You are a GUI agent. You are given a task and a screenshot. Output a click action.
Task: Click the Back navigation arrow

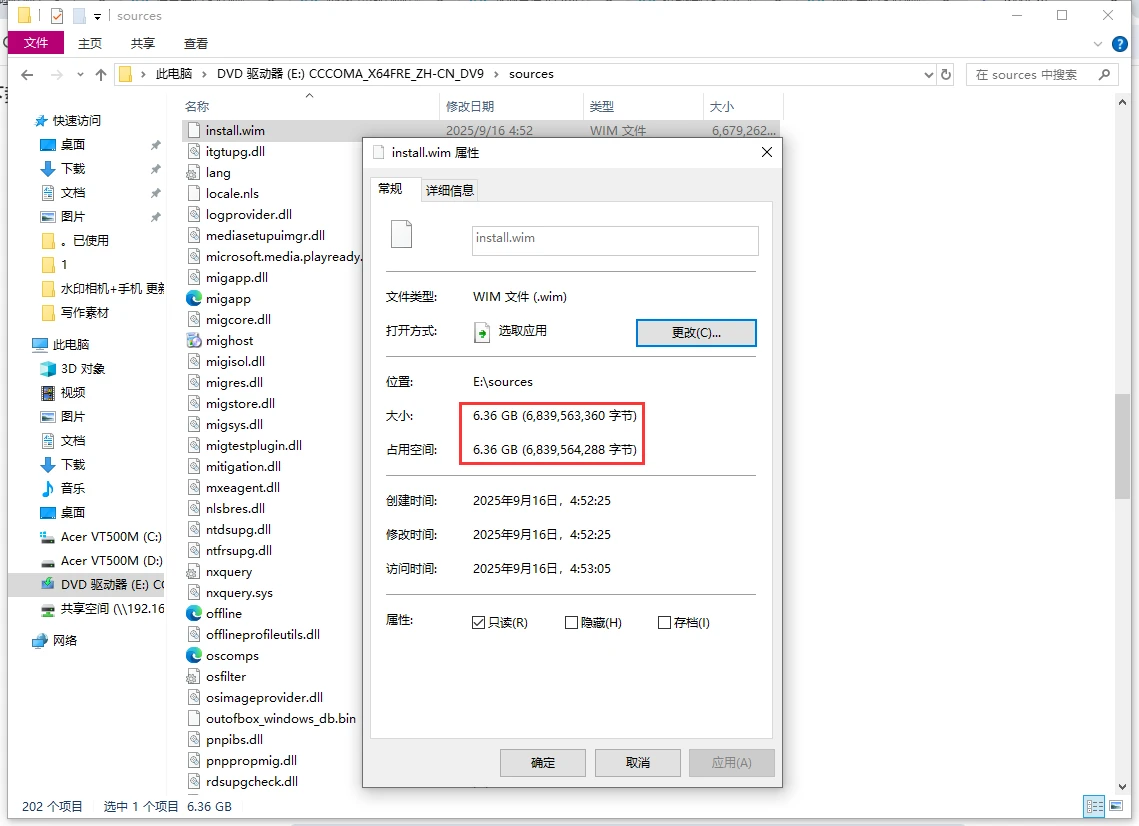click(27, 73)
